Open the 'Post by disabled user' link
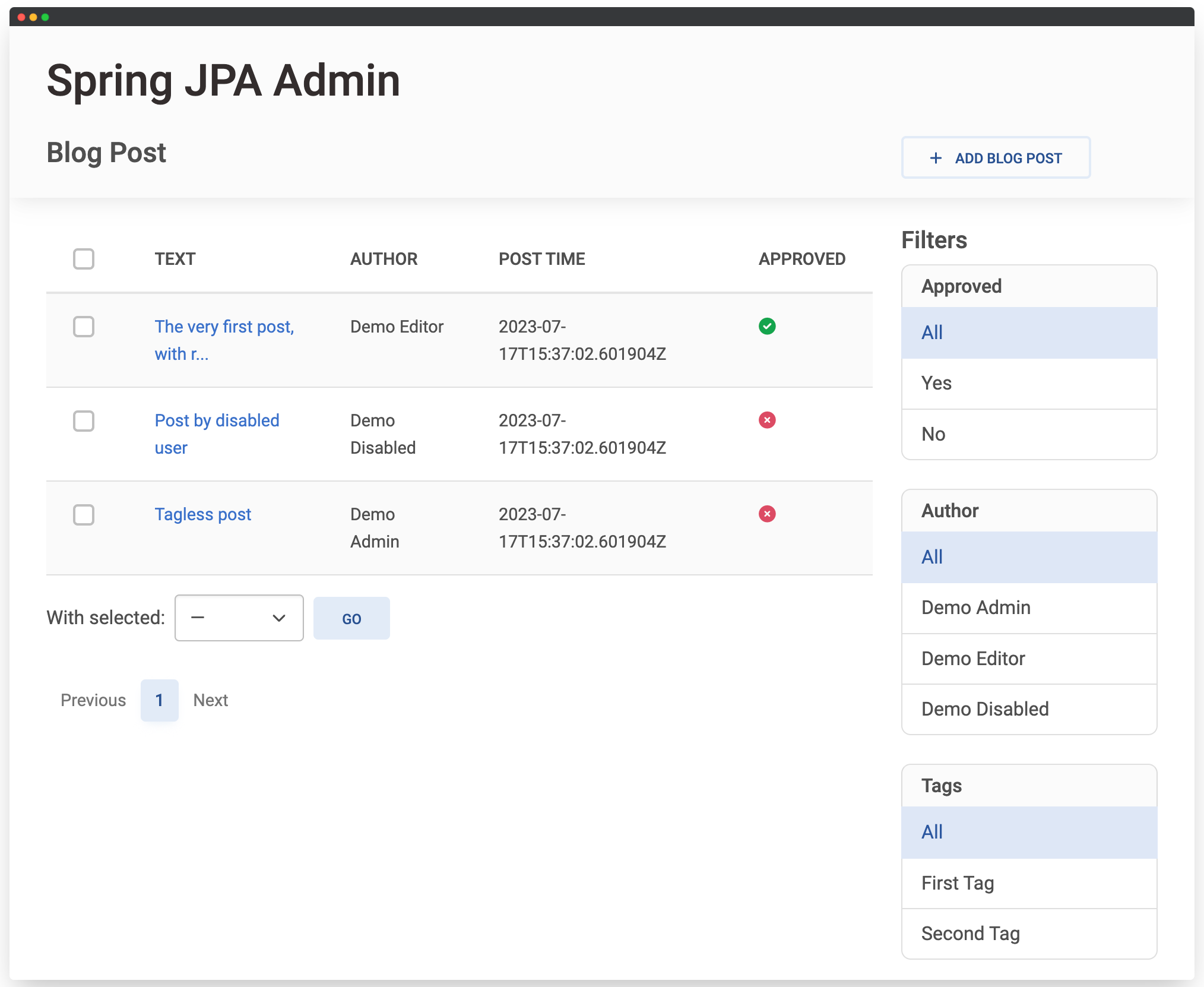This screenshot has height=987, width=1204. click(217, 434)
